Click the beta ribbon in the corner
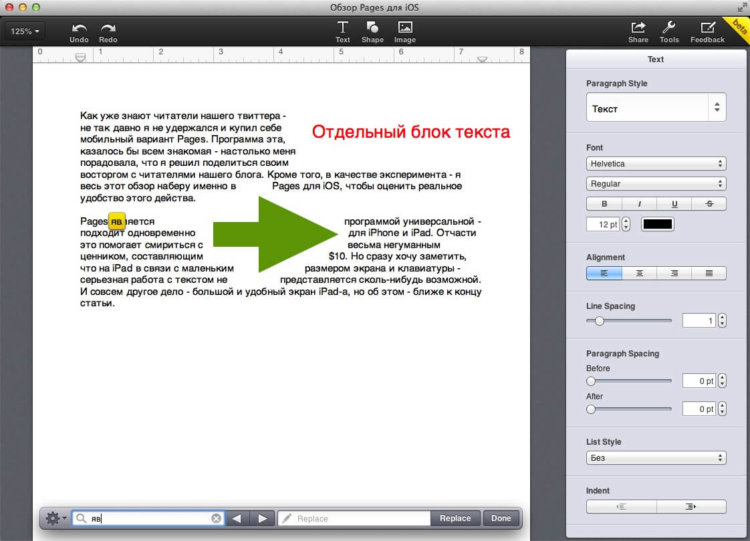 click(x=737, y=30)
